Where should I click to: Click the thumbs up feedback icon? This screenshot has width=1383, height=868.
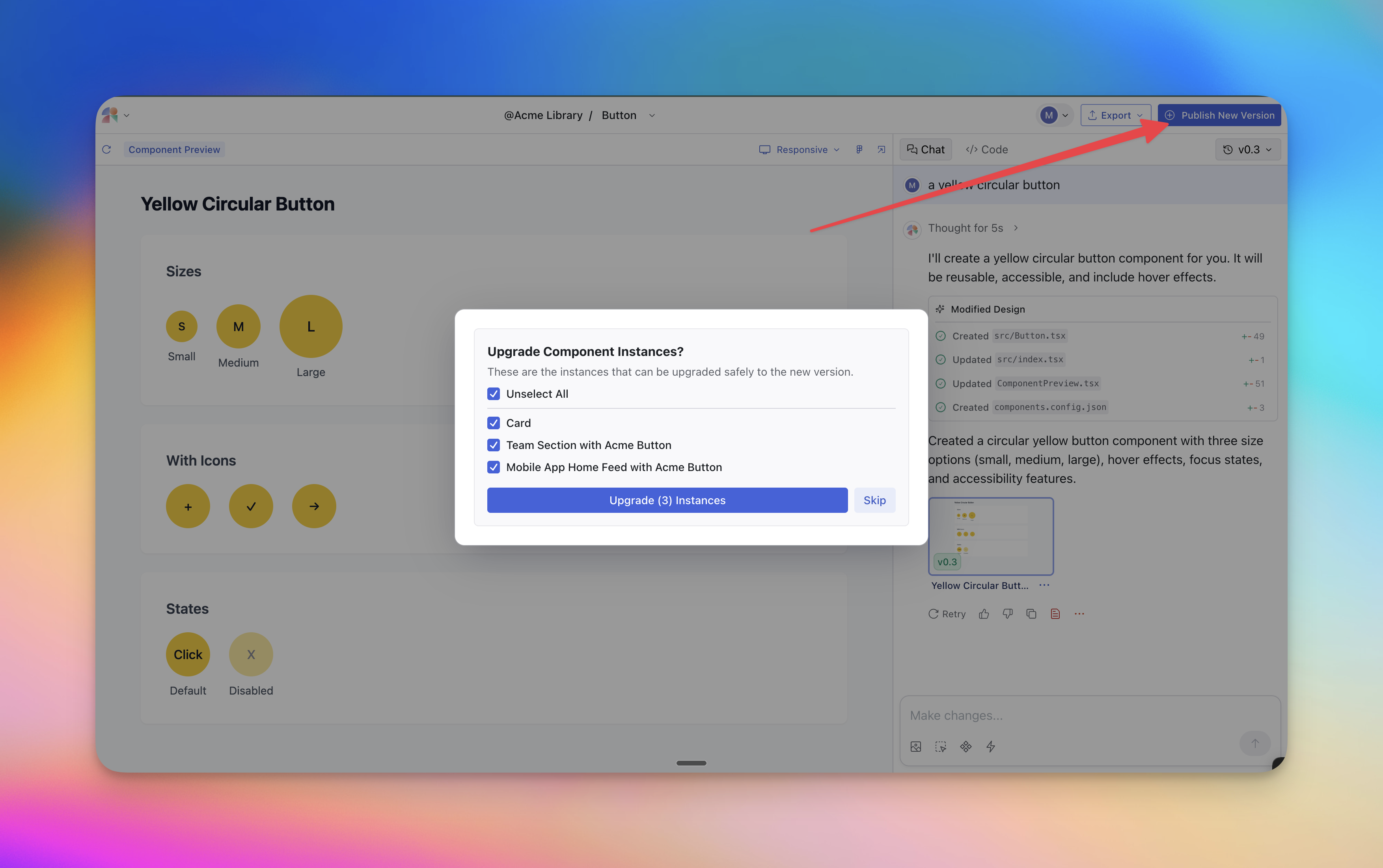[x=984, y=614]
